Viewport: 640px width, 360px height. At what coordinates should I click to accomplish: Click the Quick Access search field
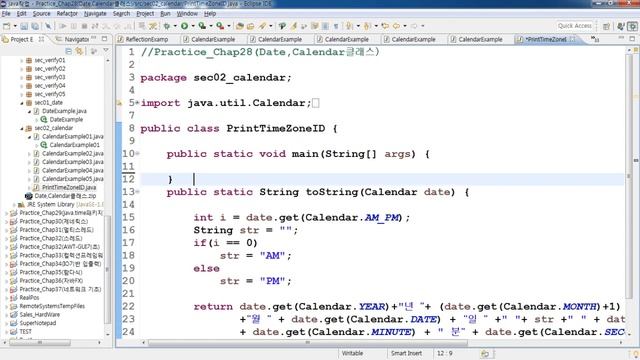(x=575, y=26)
